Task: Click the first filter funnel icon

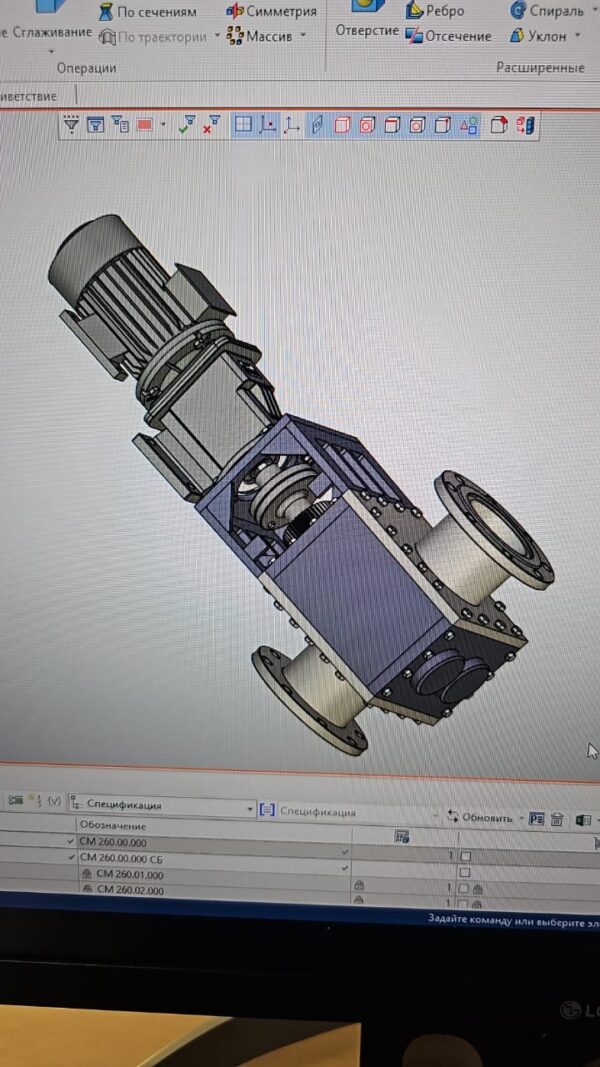Action: click(71, 125)
